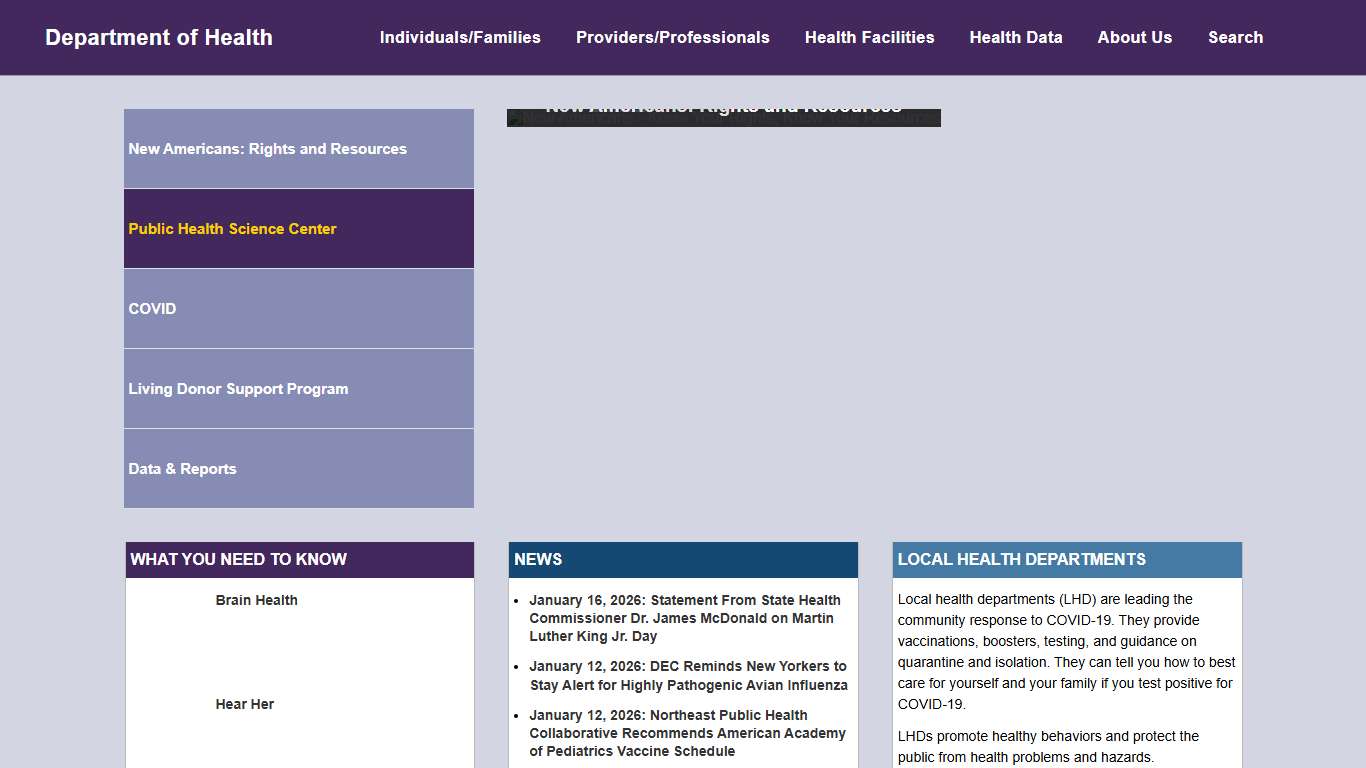Click Search in the top navigation
1366x768 pixels.
pos(1235,38)
